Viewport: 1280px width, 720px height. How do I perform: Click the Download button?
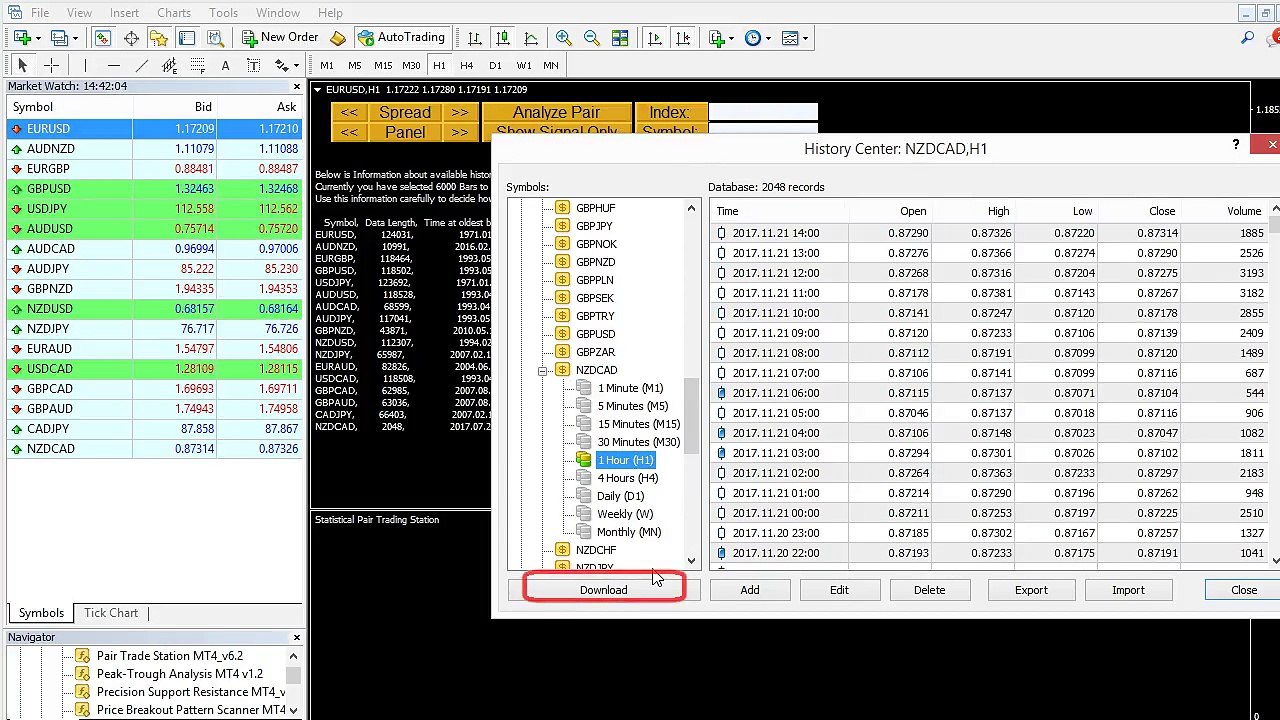pyautogui.click(x=604, y=590)
